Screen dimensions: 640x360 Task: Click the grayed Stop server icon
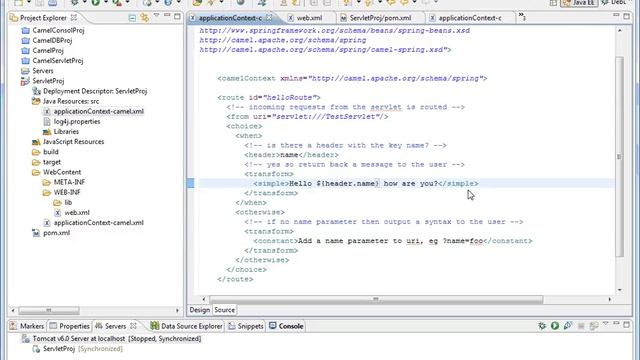coord(581,326)
